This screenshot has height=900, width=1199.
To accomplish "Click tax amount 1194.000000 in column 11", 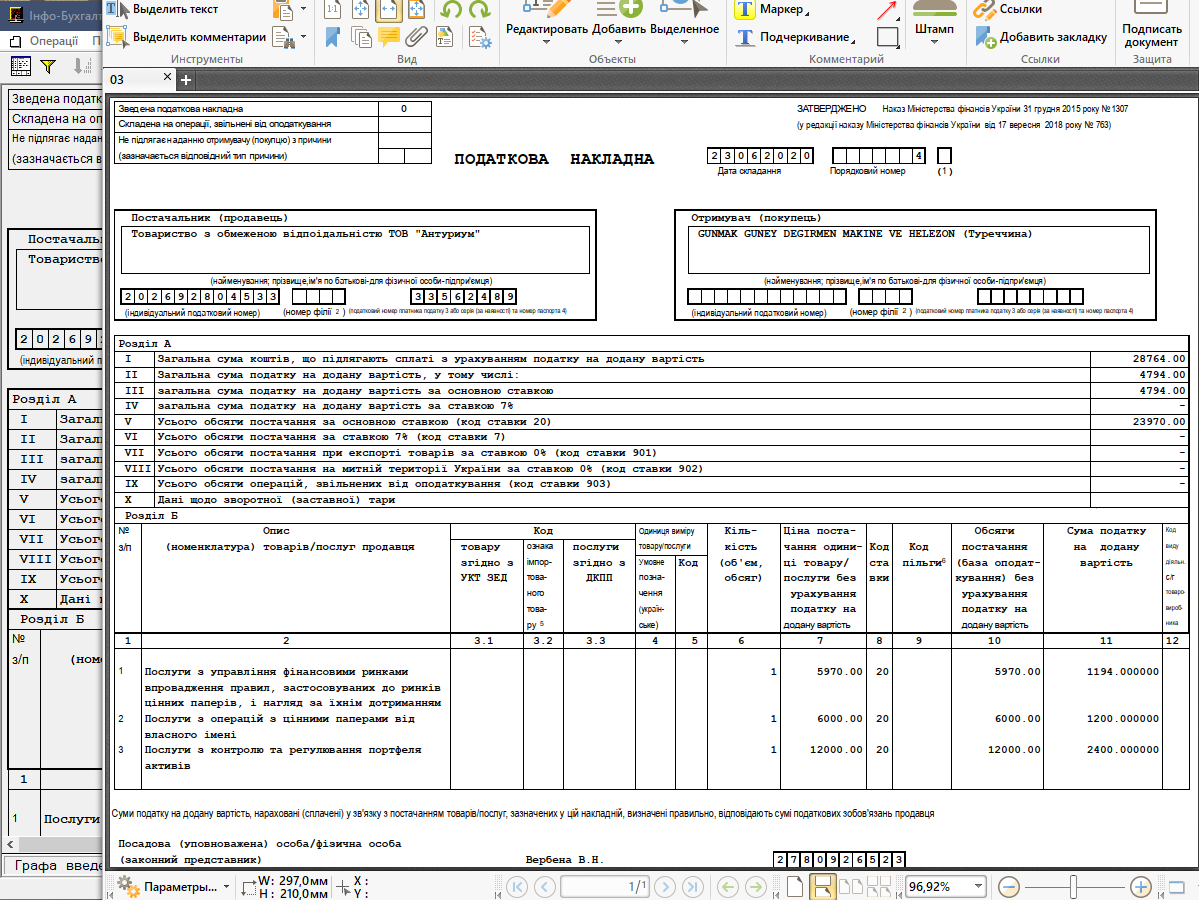I will click(x=1123, y=671).
